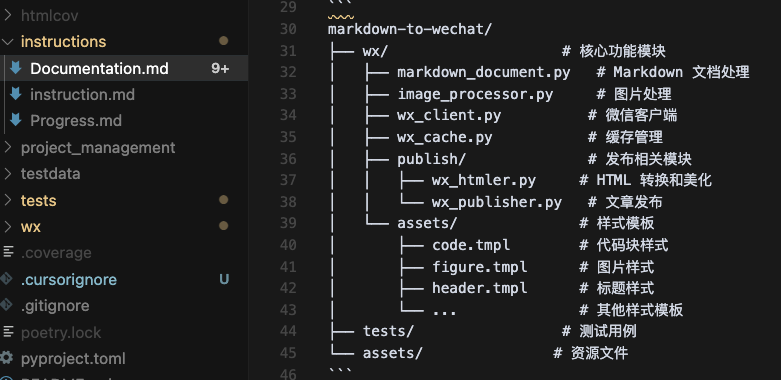Image resolution: width=781 pixels, height=380 pixels.
Task: Click the markdown icon beside instruction.md
Action: pyautogui.click(x=16, y=94)
